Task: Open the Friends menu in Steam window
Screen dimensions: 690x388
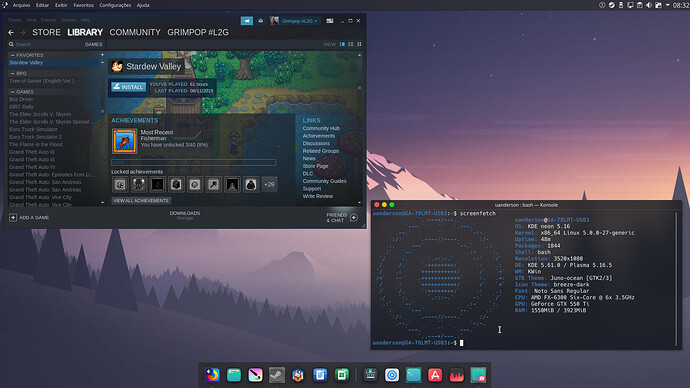Action: 48,20
